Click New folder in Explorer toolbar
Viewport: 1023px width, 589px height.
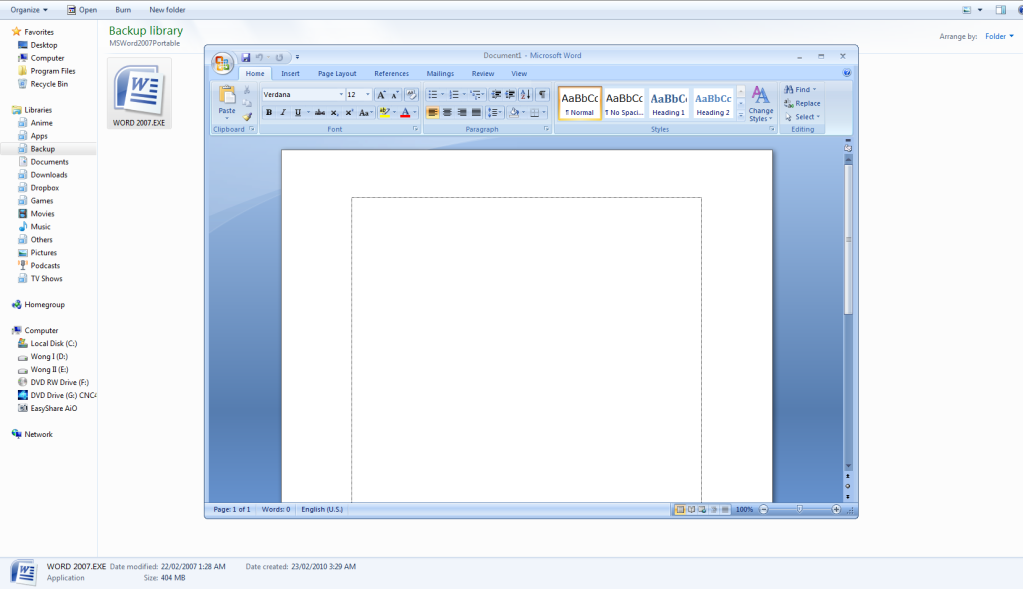point(167,10)
